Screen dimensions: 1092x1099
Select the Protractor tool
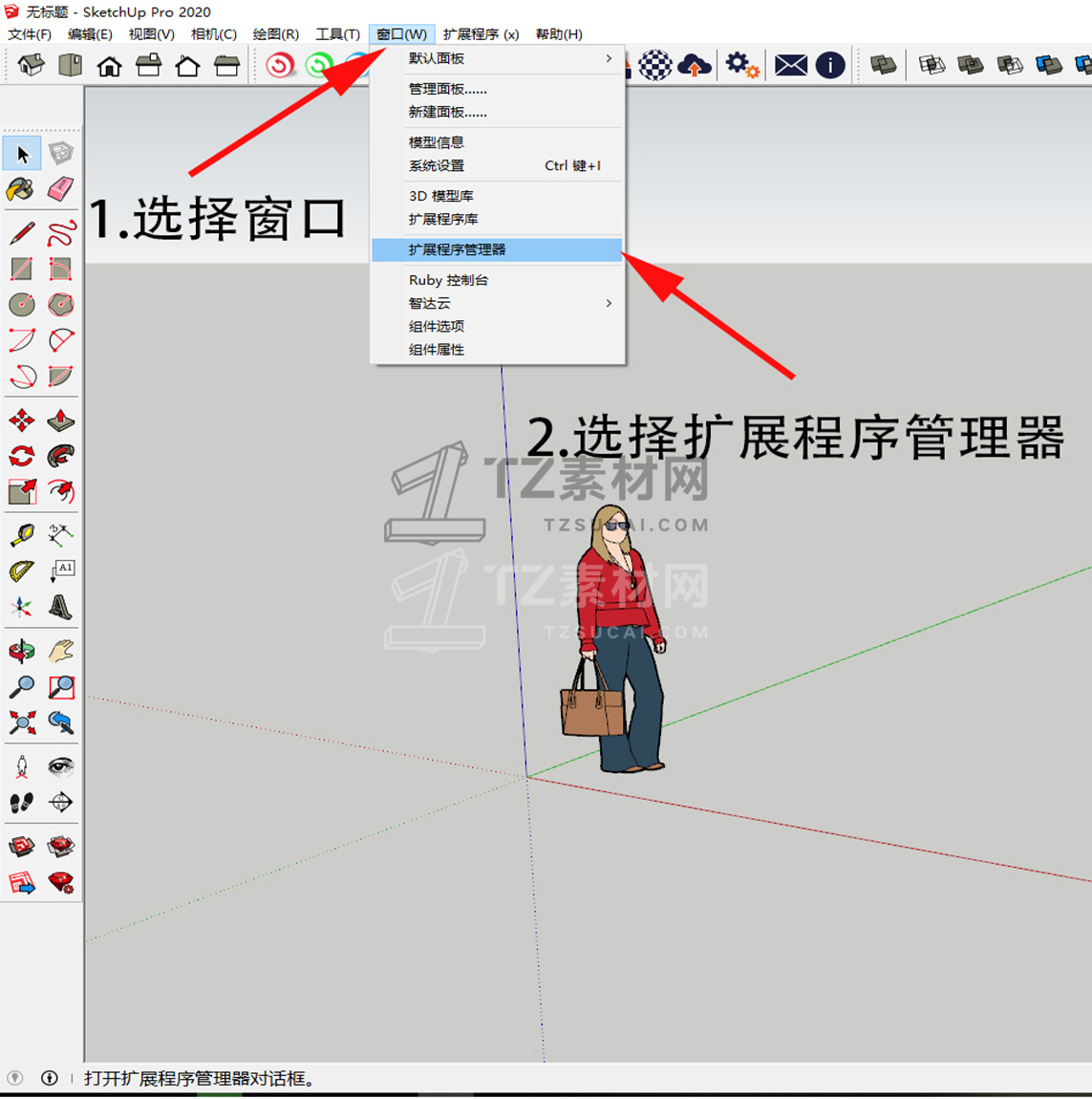22,571
